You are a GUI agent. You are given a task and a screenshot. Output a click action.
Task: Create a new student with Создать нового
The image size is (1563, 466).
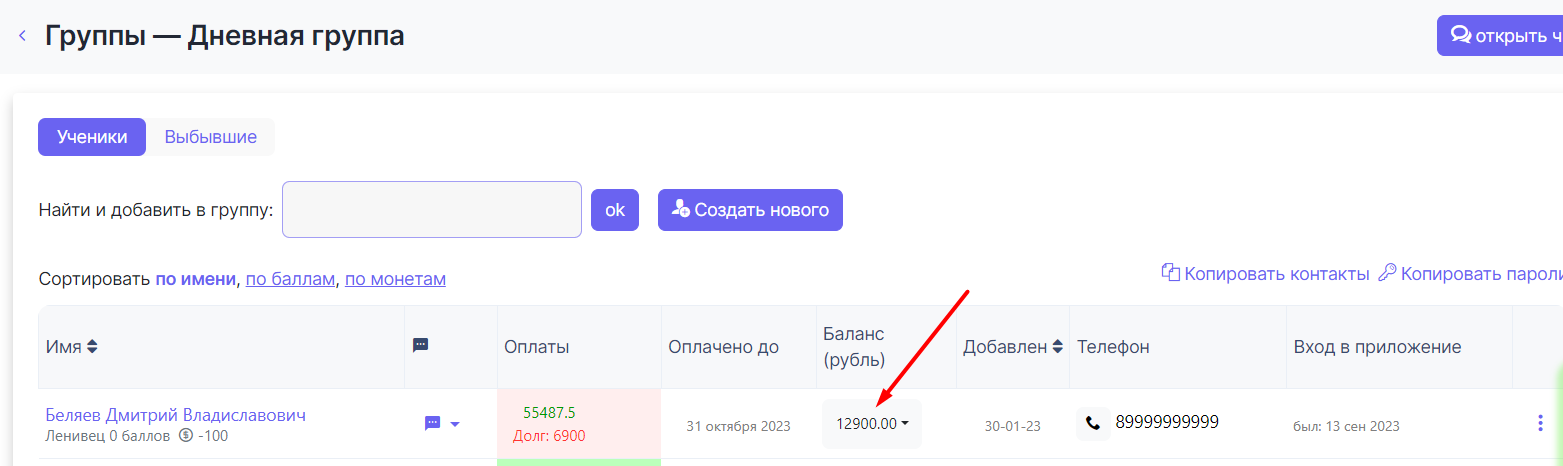pos(750,210)
